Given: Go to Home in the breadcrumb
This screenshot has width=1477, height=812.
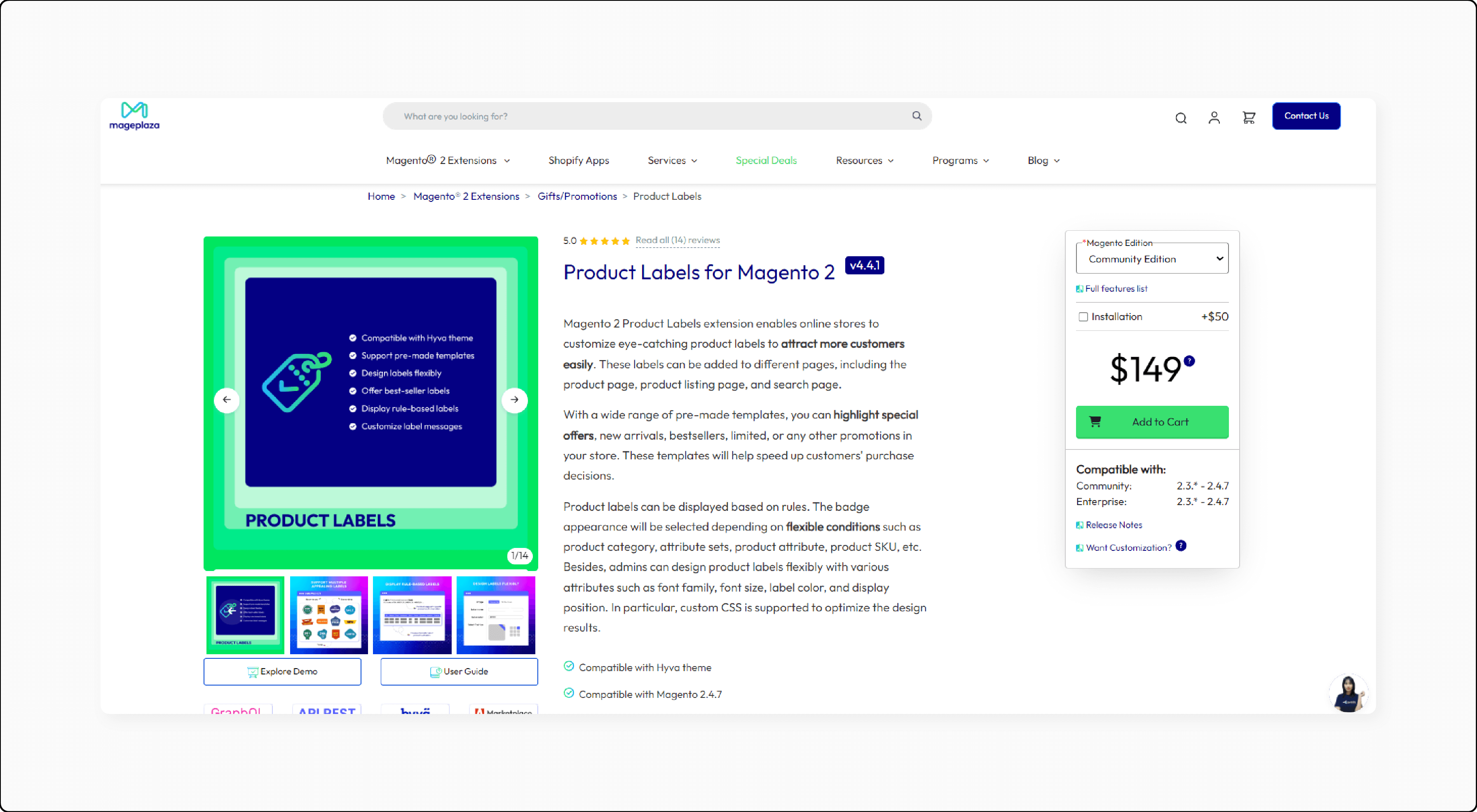Looking at the screenshot, I should [381, 196].
